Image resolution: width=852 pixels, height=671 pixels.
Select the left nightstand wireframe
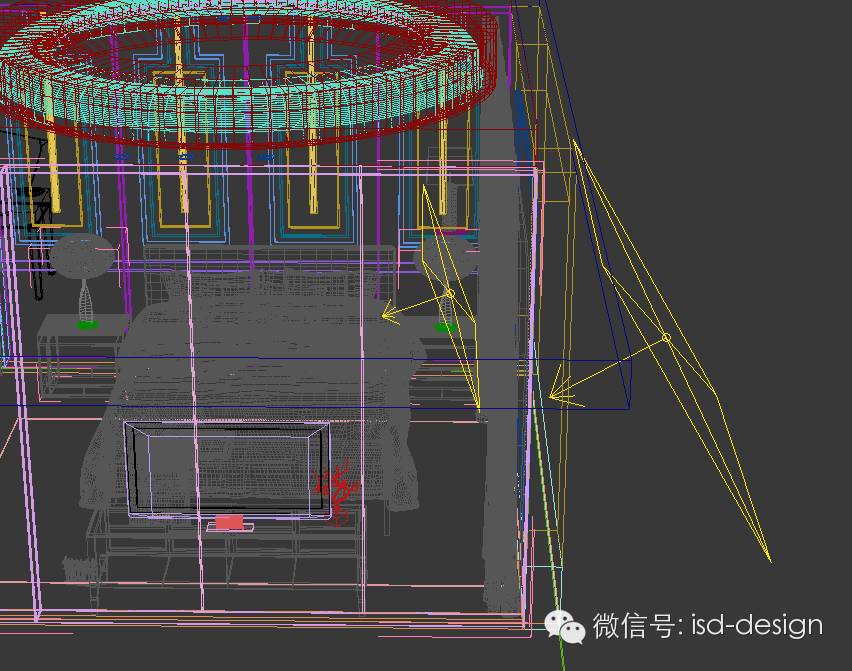click(80, 356)
